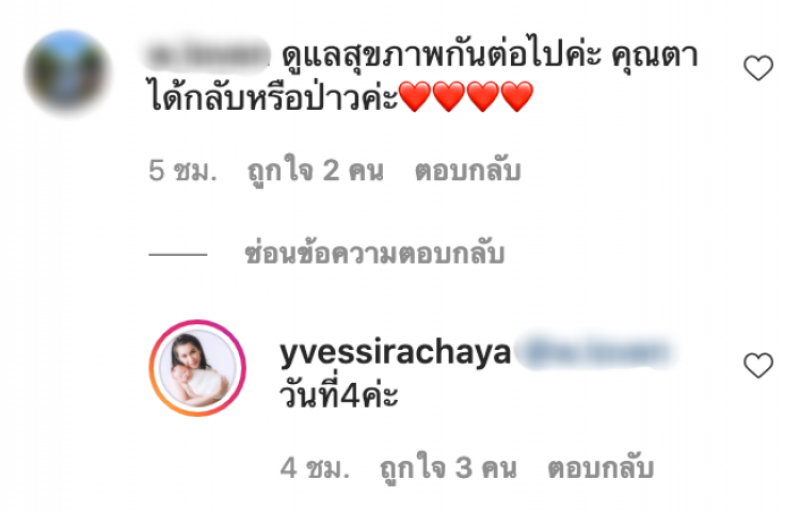Like the comment asking about คุณตา
This screenshot has width=800, height=512.
pos(758,68)
